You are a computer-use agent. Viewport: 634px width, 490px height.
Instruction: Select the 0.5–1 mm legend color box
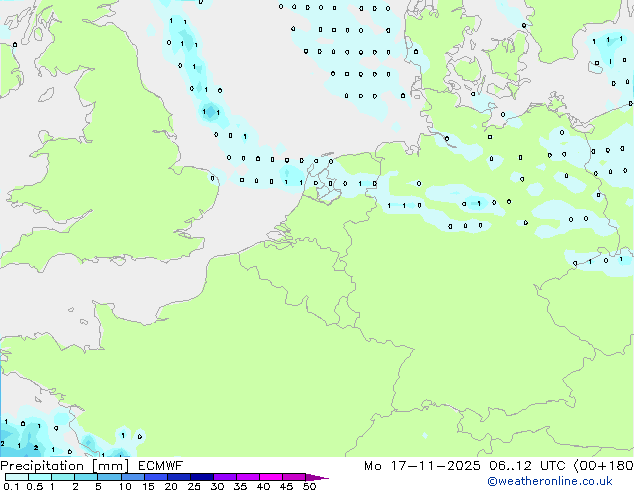click(40, 477)
